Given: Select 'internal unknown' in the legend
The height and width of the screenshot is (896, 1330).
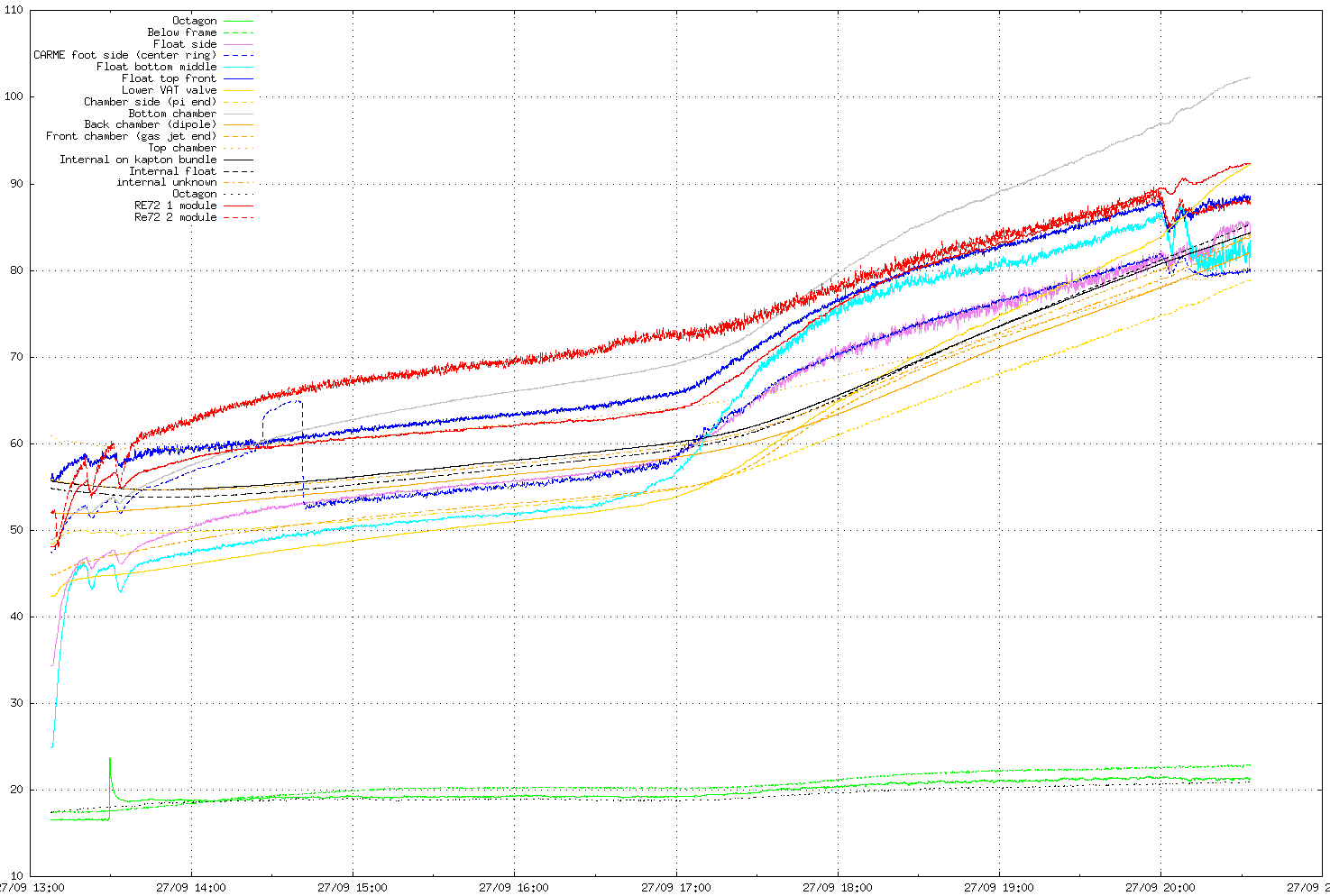Looking at the screenshot, I should (167, 182).
